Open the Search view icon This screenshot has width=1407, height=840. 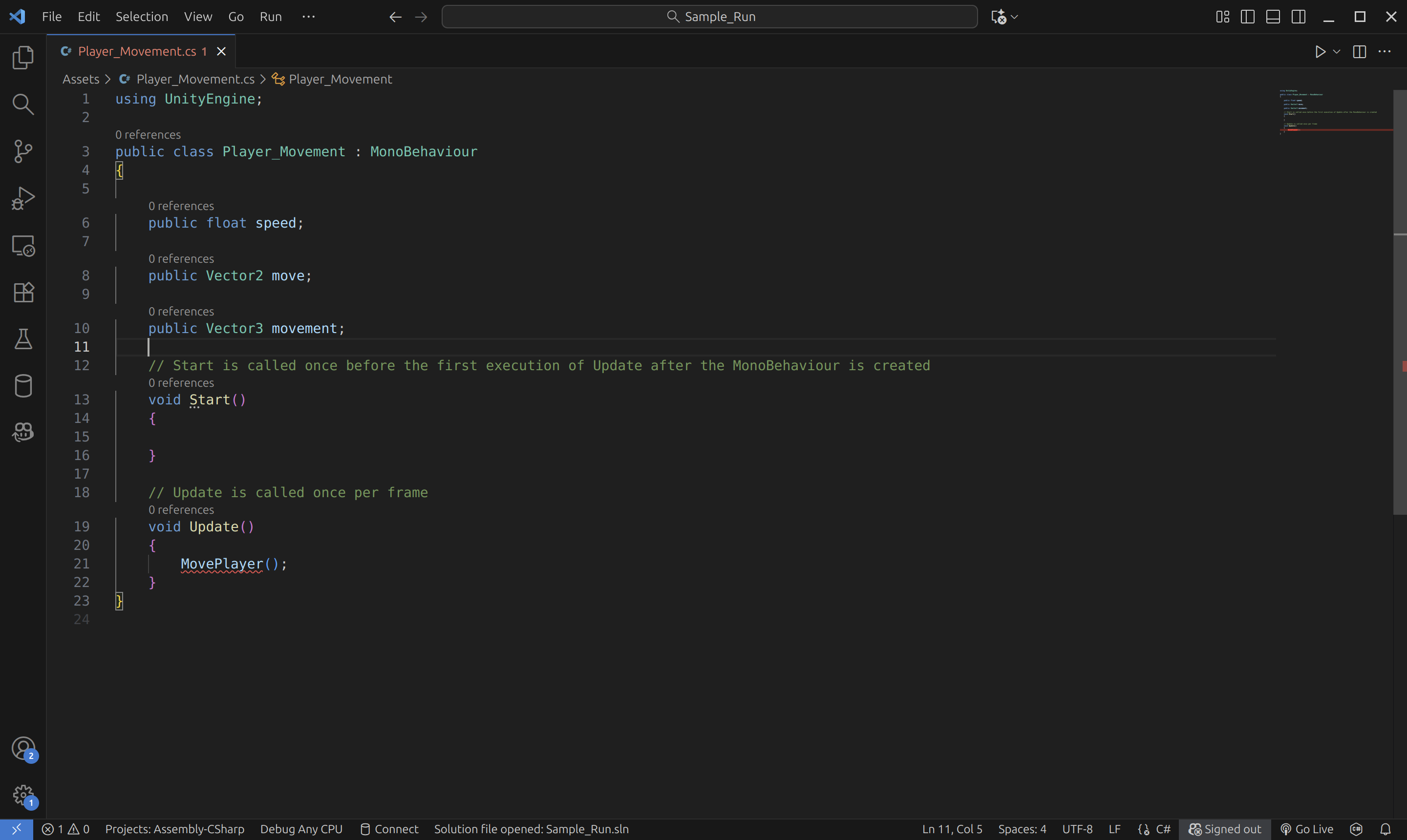click(23, 104)
